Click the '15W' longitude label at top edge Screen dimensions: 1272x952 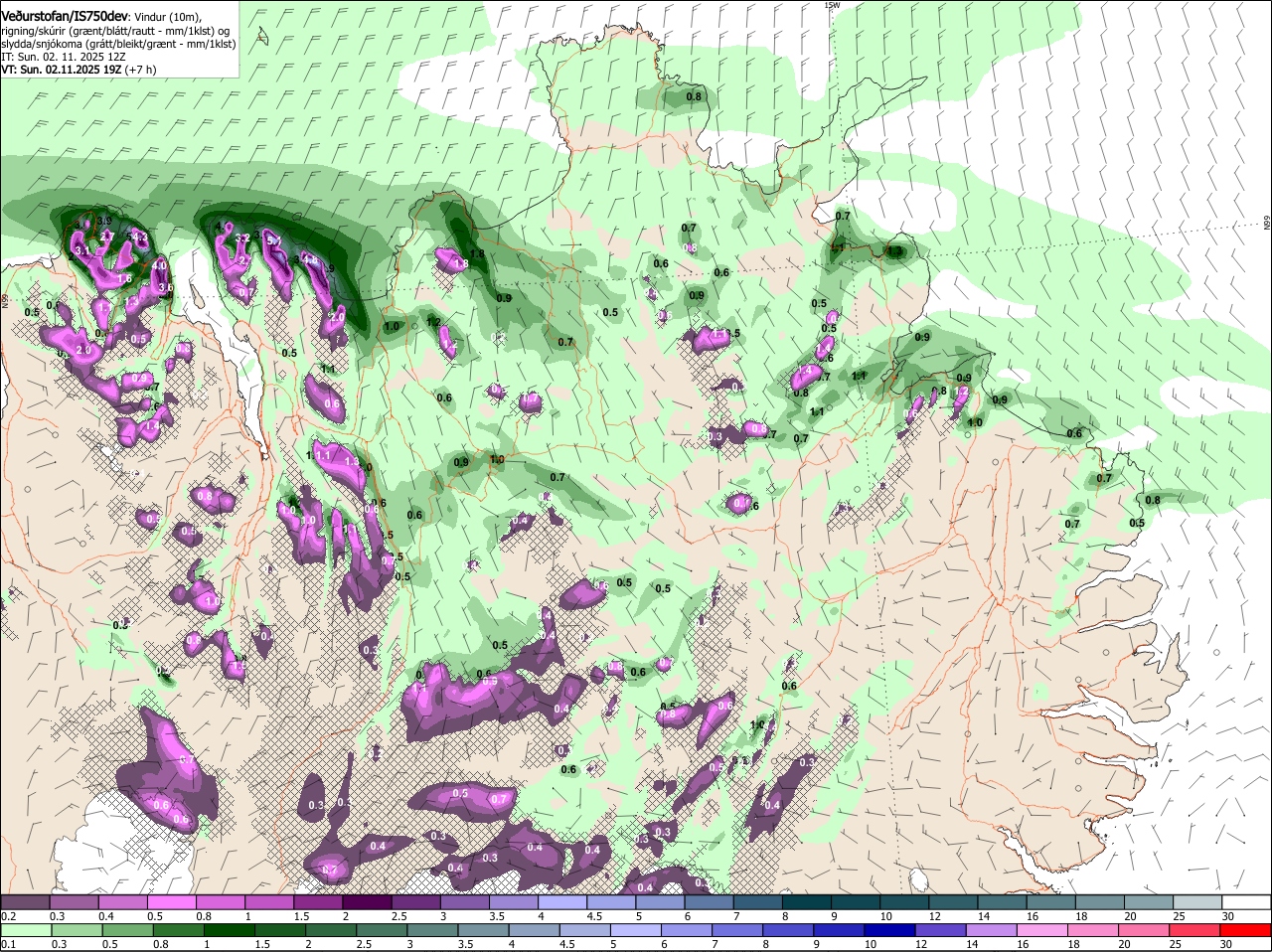coord(832,5)
